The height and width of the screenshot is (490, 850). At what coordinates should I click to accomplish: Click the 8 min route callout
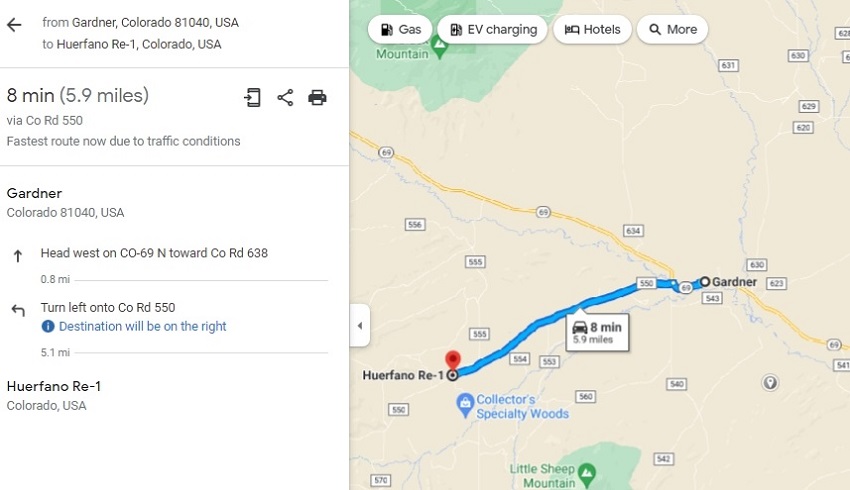tap(596, 333)
